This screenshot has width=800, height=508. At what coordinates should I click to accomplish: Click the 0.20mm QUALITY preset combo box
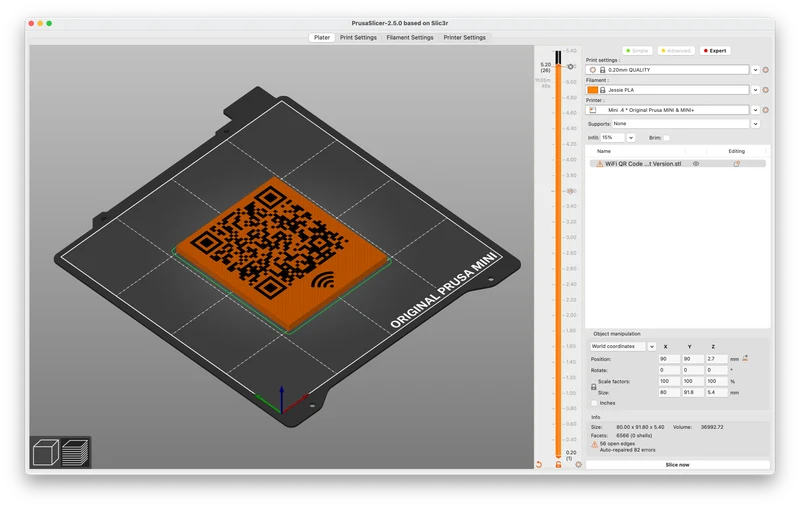point(667,70)
